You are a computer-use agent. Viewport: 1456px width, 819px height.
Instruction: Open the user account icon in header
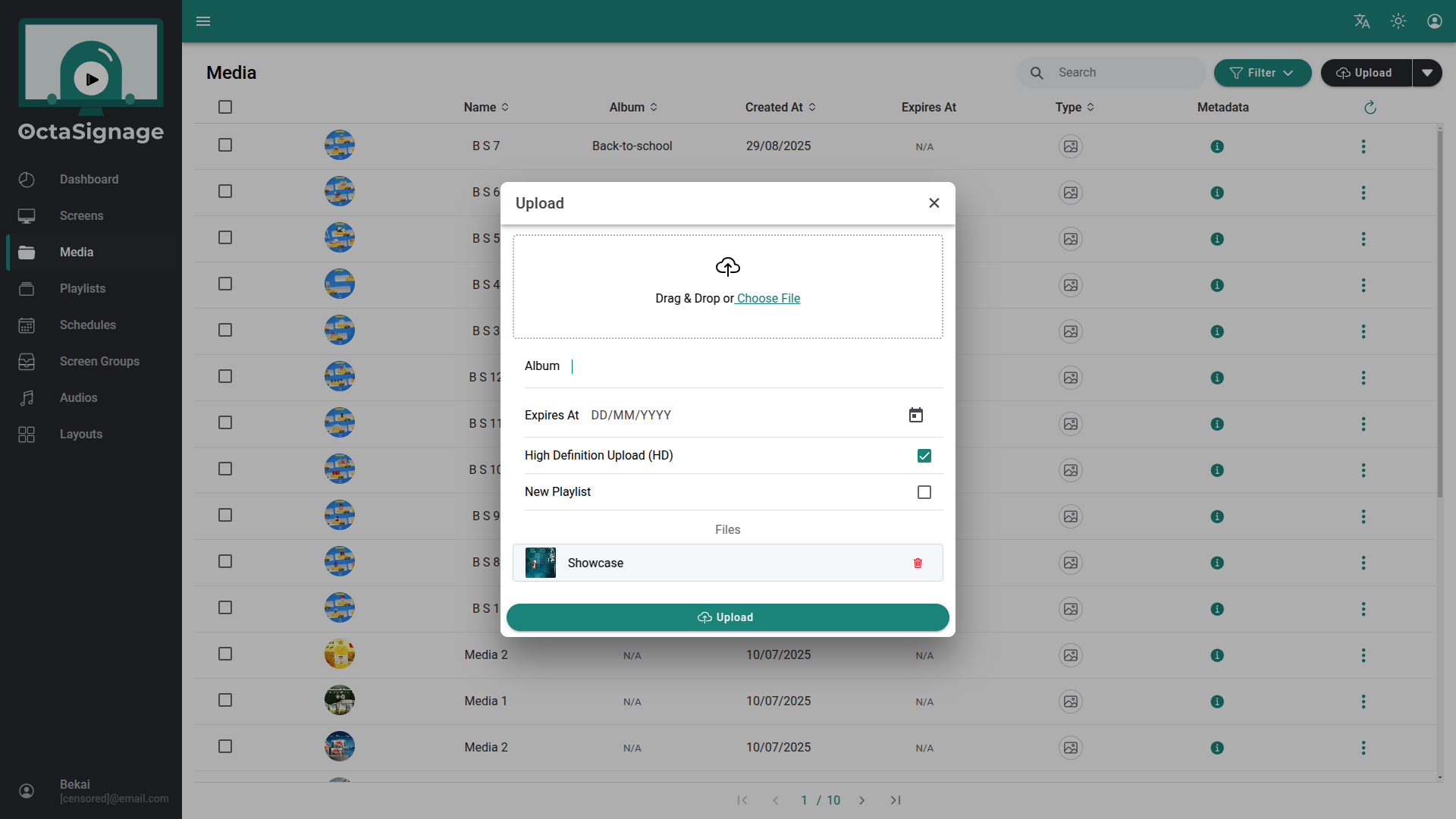pyautogui.click(x=1435, y=21)
